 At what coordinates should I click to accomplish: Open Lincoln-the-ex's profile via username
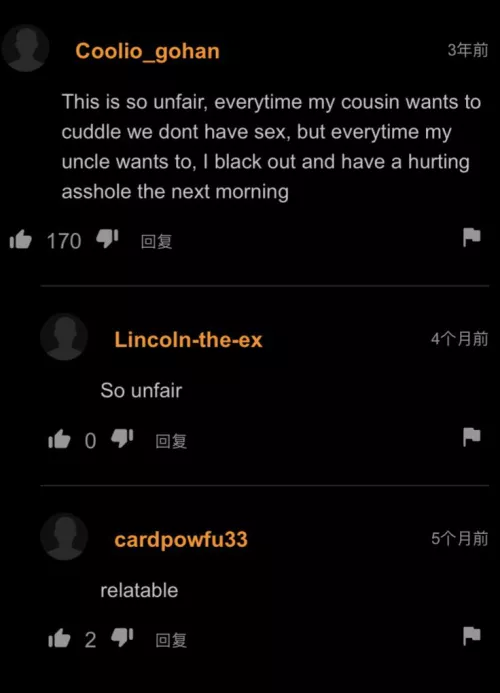tap(188, 340)
